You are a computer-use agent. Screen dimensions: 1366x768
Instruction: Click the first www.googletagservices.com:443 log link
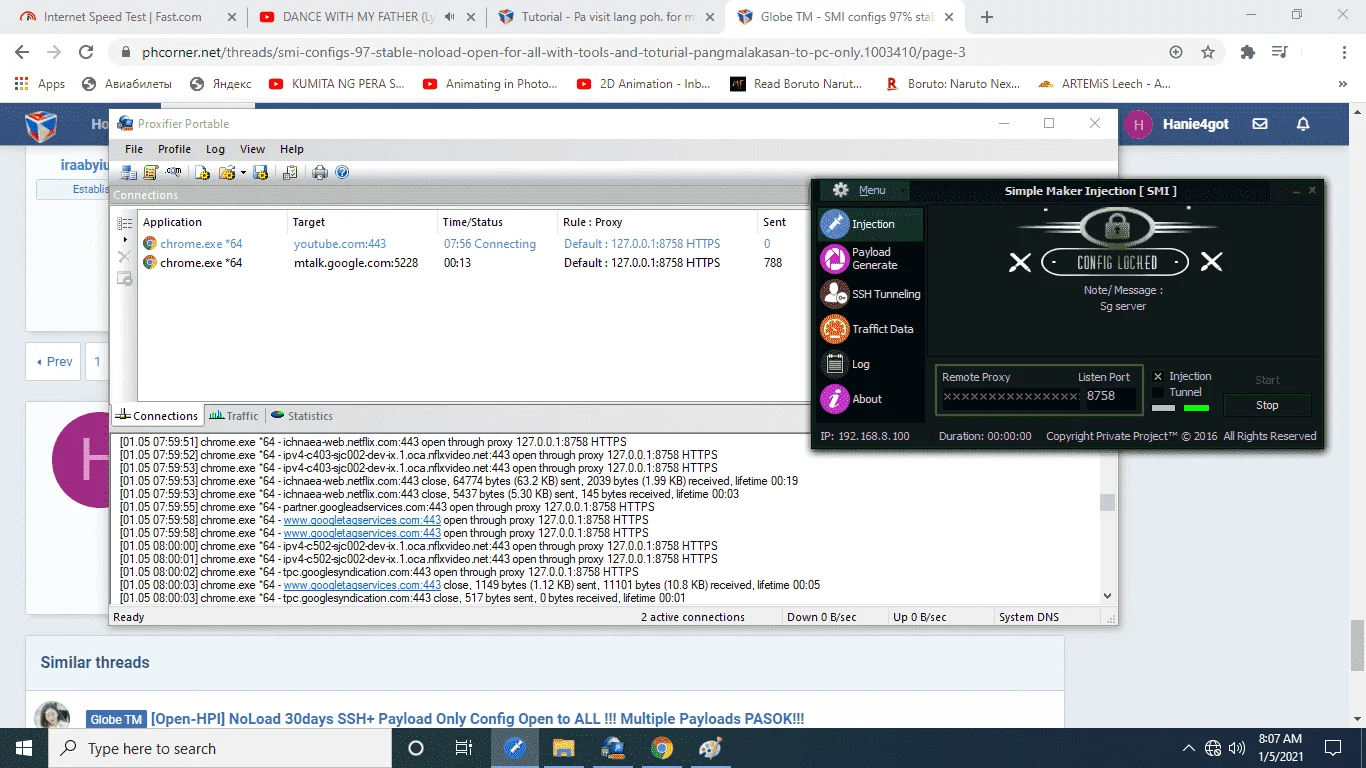[362, 520]
